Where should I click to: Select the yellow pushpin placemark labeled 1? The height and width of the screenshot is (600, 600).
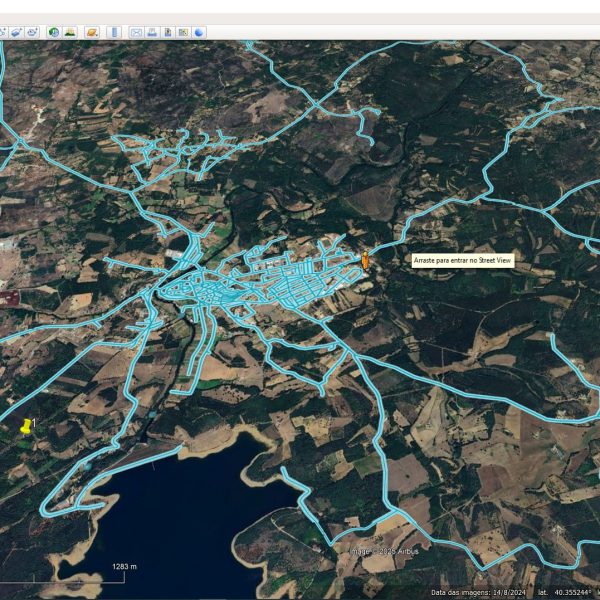point(26,426)
